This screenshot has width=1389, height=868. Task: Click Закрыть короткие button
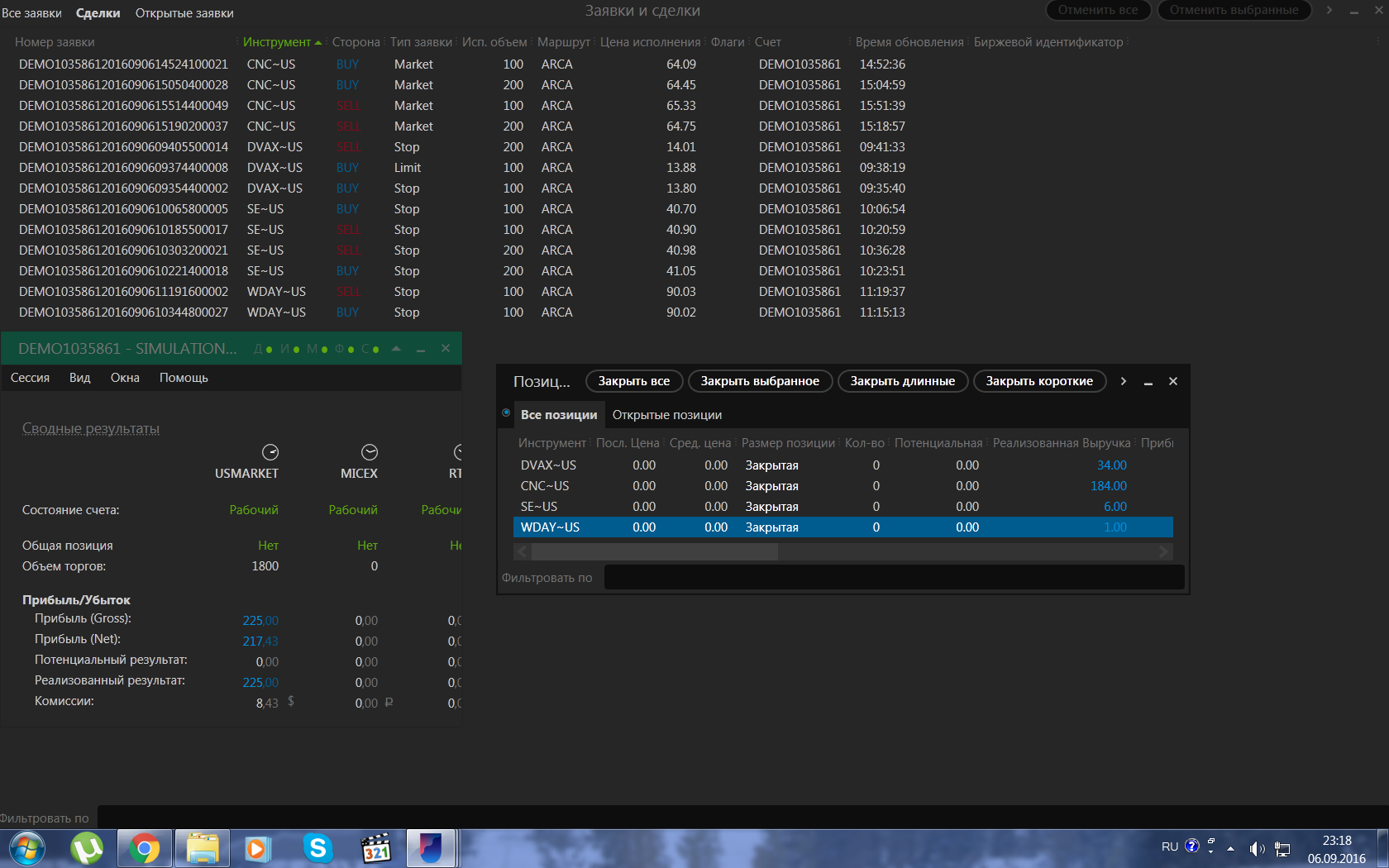pos(1039,381)
